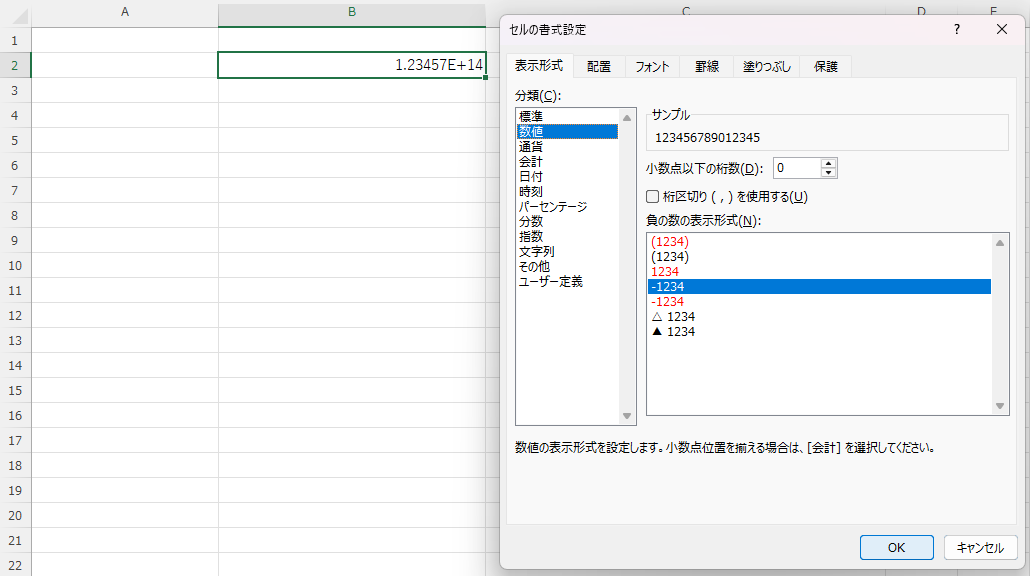
Task: Choose 会計 category
Action: 567,162
